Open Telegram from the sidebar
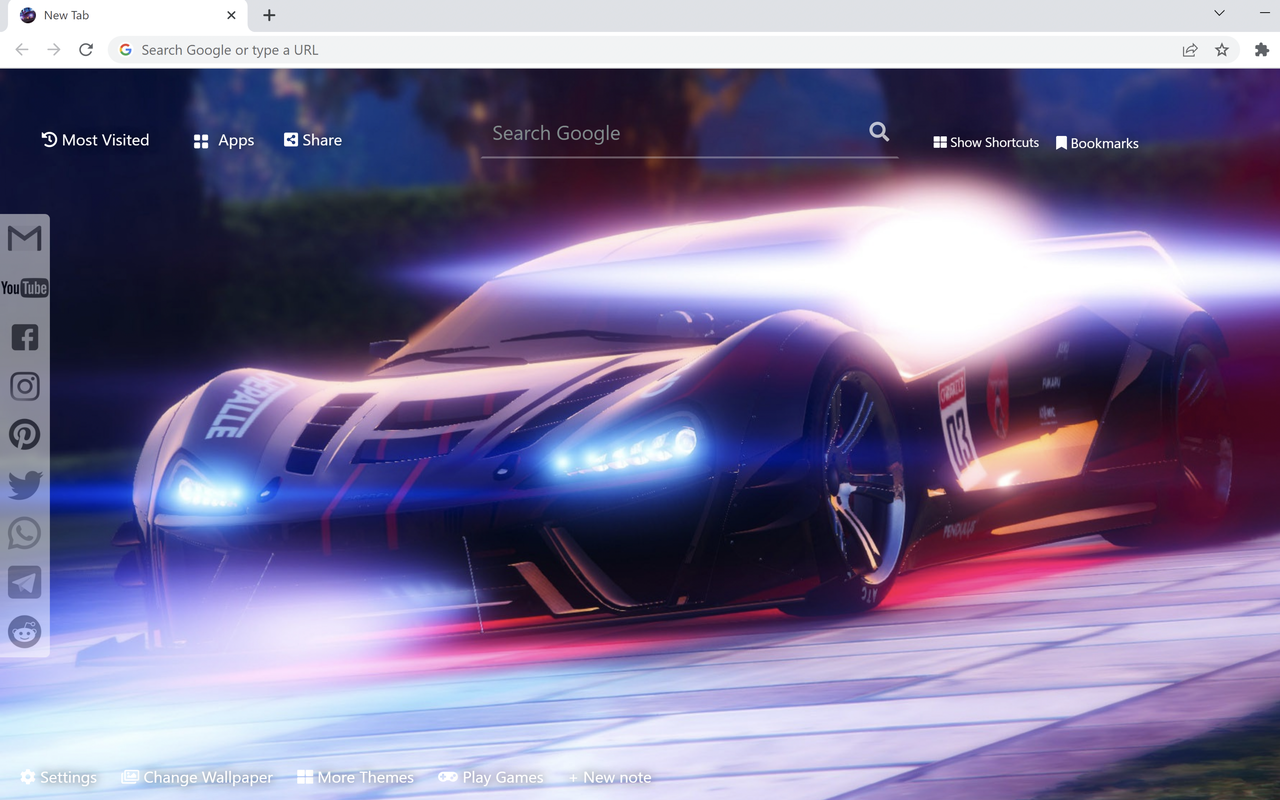This screenshot has height=800, width=1280. pos(25,582)
